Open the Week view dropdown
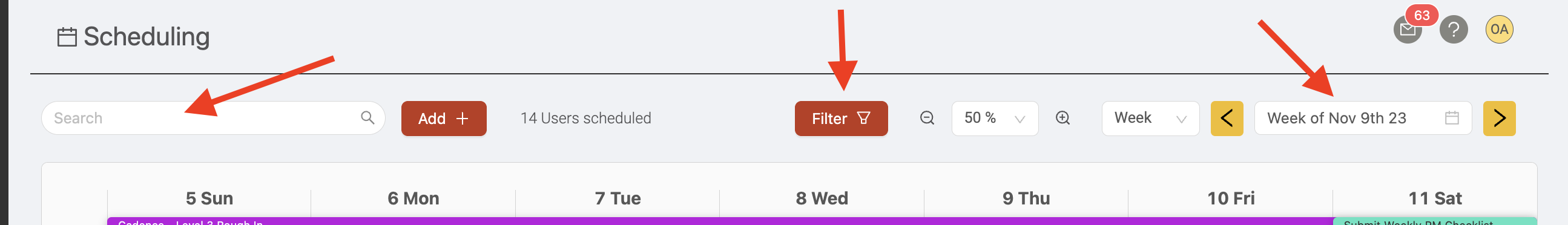Image resolution: width=1568 pixels, height=225 pixels. pos(1150,118)
